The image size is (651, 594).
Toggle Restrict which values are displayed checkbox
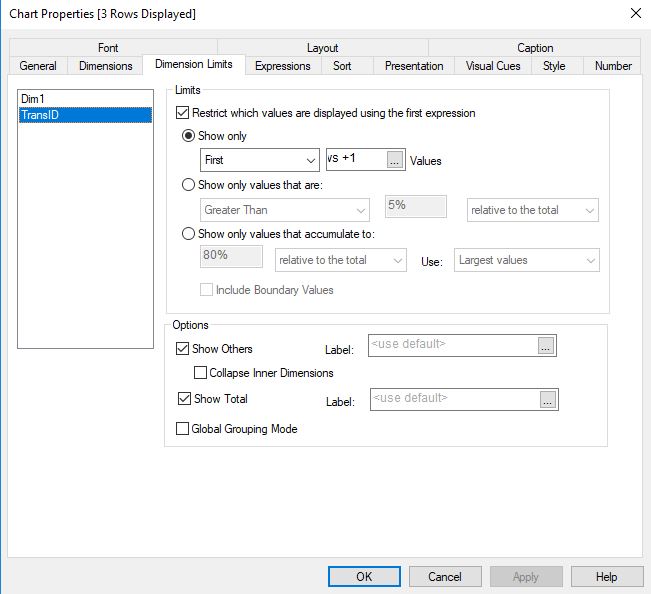(x=182, y=113)
